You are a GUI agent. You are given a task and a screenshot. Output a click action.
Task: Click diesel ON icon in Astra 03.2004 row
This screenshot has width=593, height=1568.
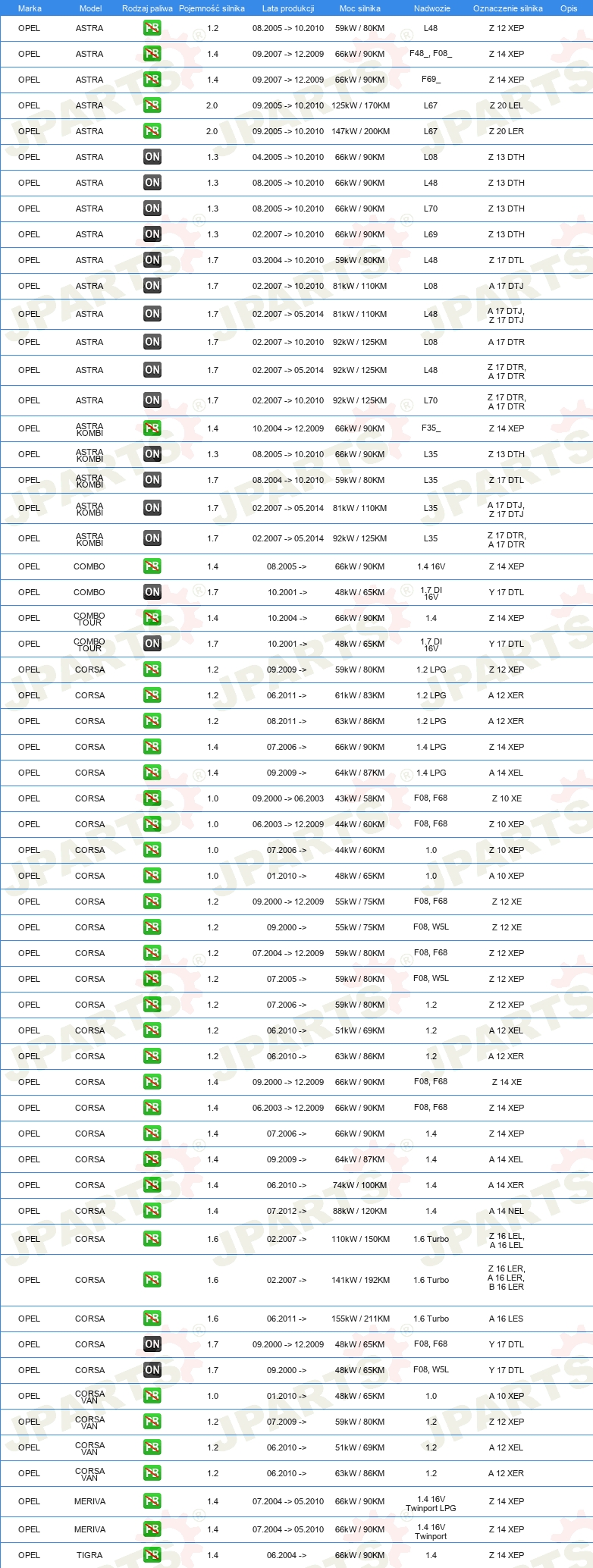click(152, 260)
